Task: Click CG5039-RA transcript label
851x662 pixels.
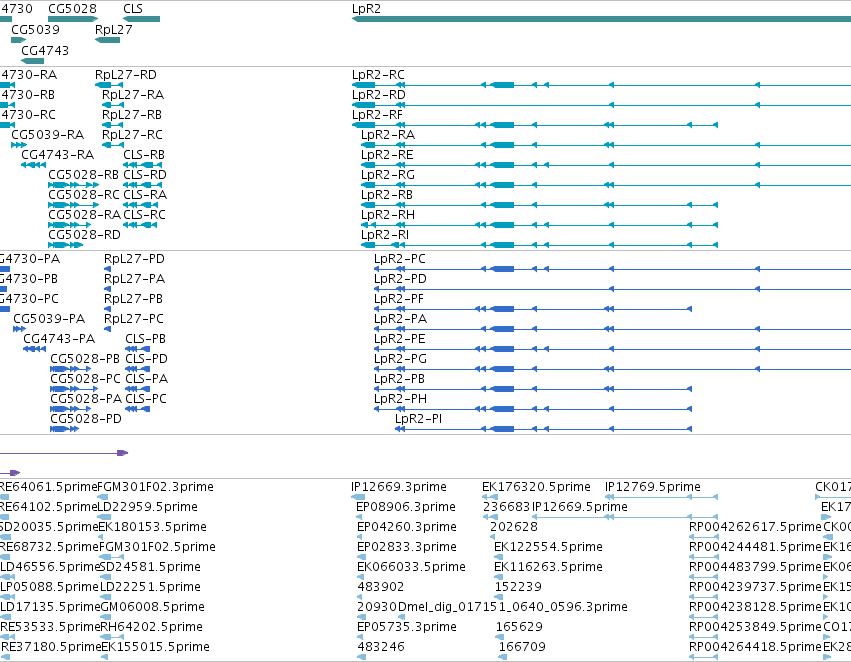Action: tap(48, 135)
